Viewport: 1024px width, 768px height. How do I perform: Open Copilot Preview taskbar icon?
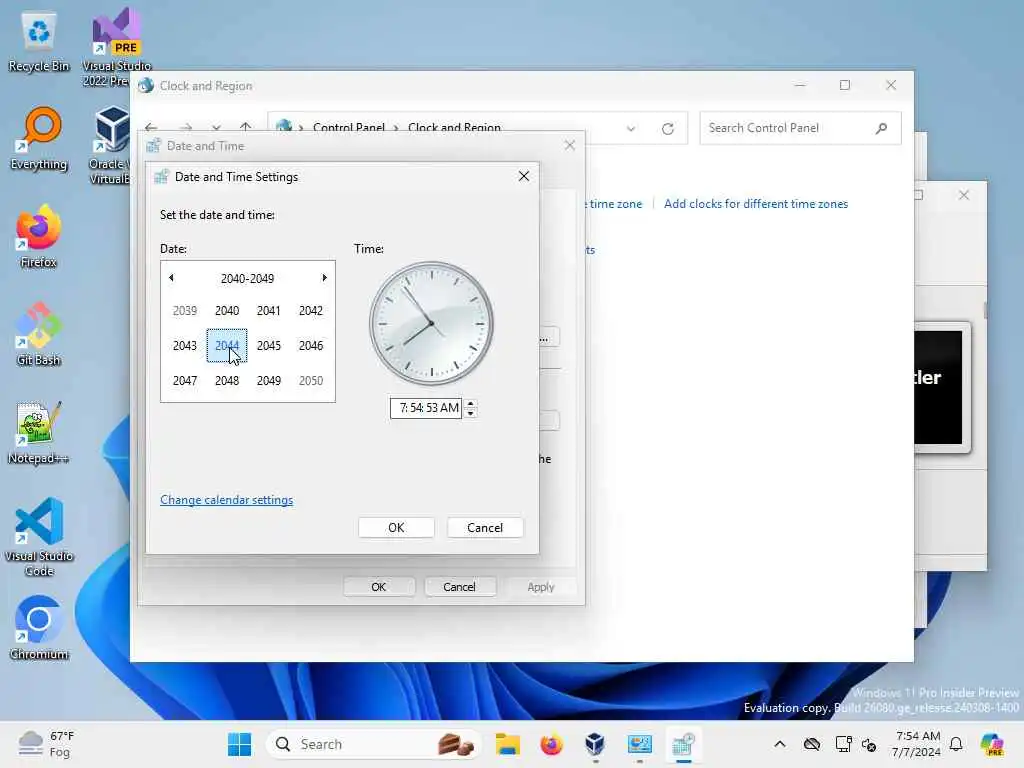click(x=992, y=744)
